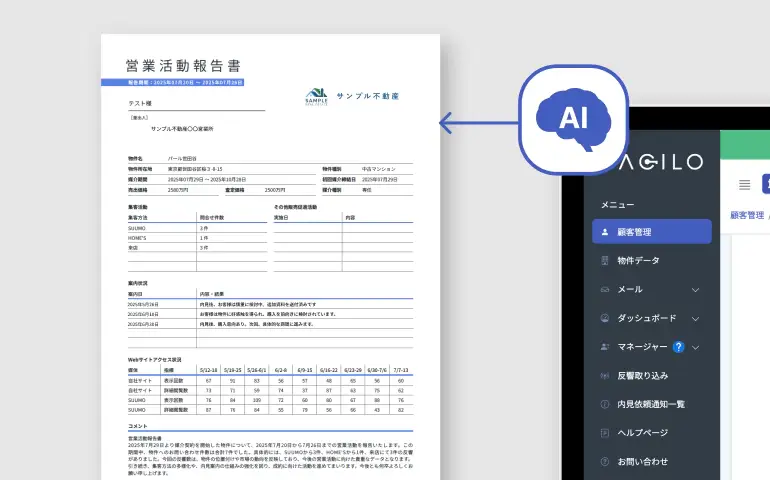
Task: Click the 顧客管理 person icon in sidebar
Action: coord(604,232)
